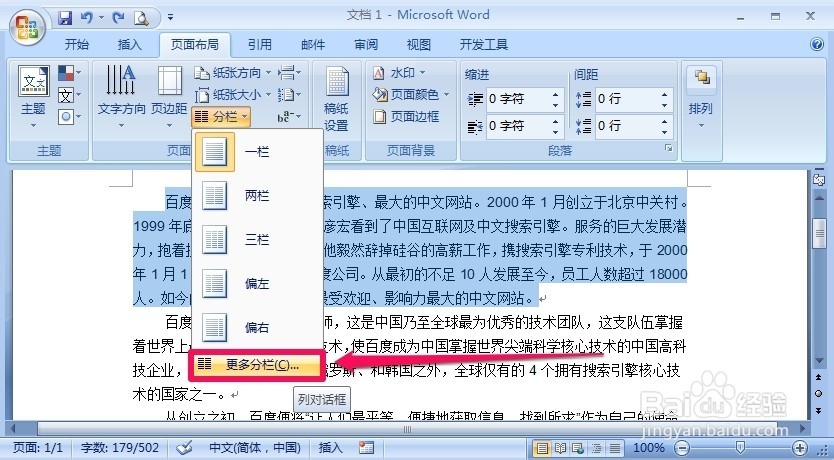Click the 100% zoom level button
This screenshot has width=834, height=460.
[649, 448]
